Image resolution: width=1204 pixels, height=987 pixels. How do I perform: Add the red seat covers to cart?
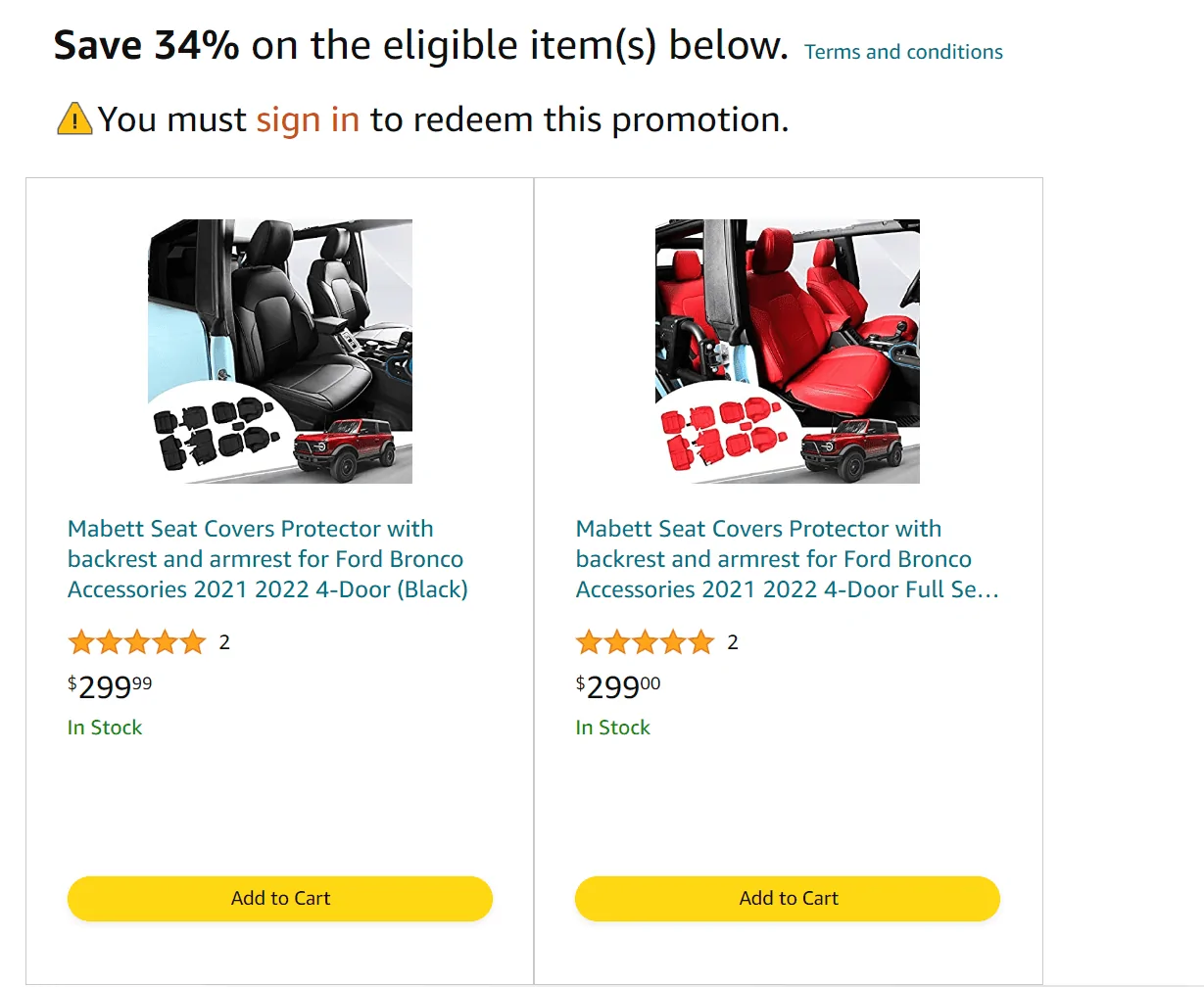pos(788,899)
